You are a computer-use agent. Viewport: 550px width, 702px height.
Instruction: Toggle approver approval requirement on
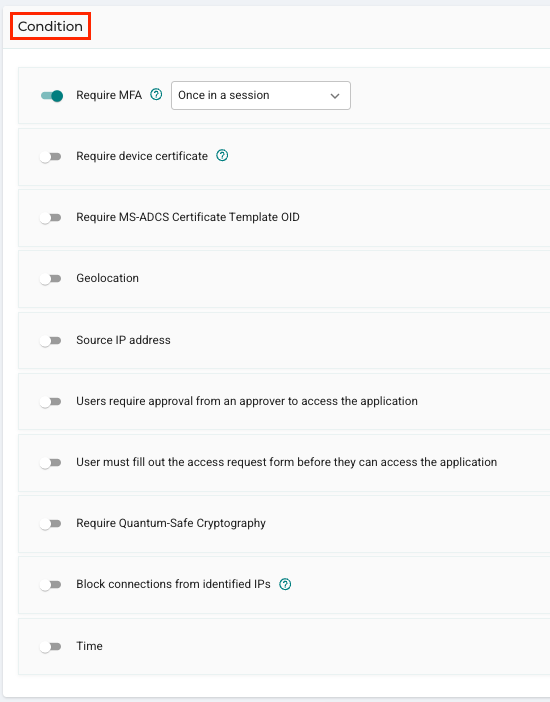(x=50, y=402)
